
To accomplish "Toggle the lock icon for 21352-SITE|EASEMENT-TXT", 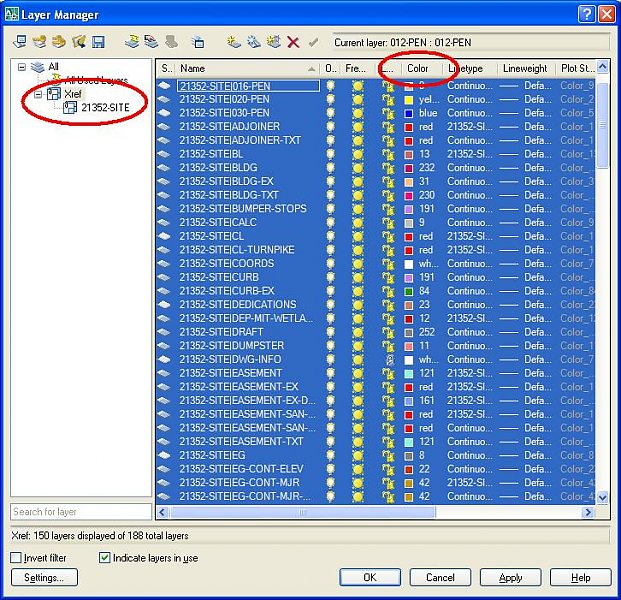I will [389, 442].
